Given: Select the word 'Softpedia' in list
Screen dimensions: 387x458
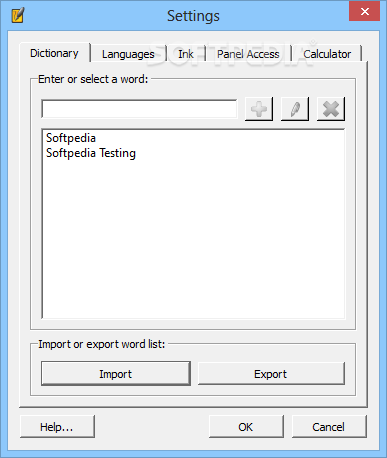Looking at the screenshot, I should point(71,138).
